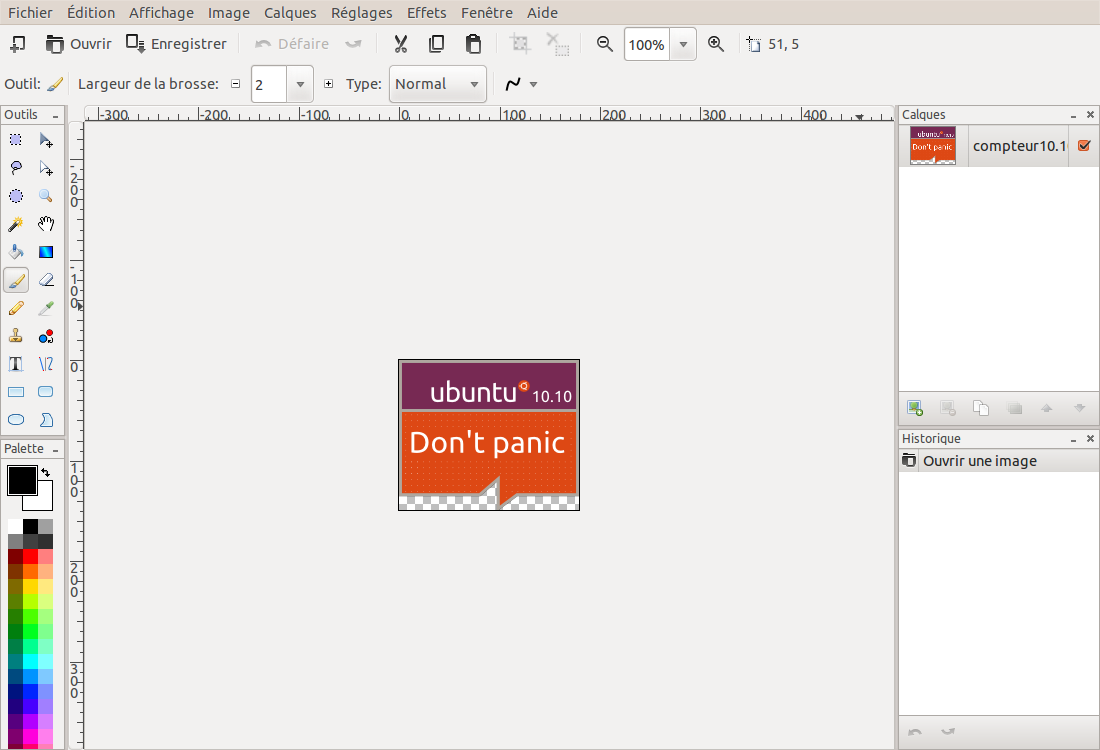The image size is (1100, 750).
Task: Select the Text tool
Action: pos(15,363)
